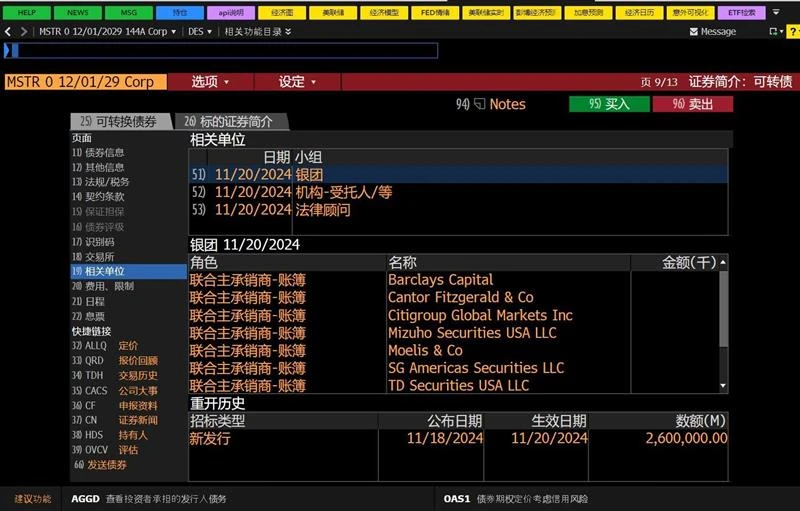Expand the 相关功能目录 menu
Viewport: 800px width, 511px height.
pos(257,32)
